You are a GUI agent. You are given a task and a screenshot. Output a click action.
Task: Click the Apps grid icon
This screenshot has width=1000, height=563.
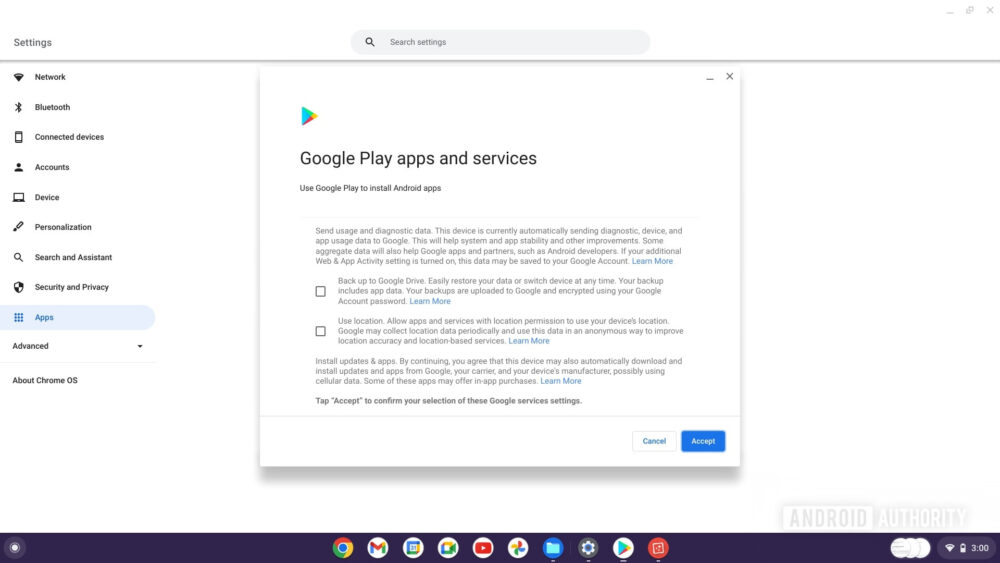click(x=18, y=318)
